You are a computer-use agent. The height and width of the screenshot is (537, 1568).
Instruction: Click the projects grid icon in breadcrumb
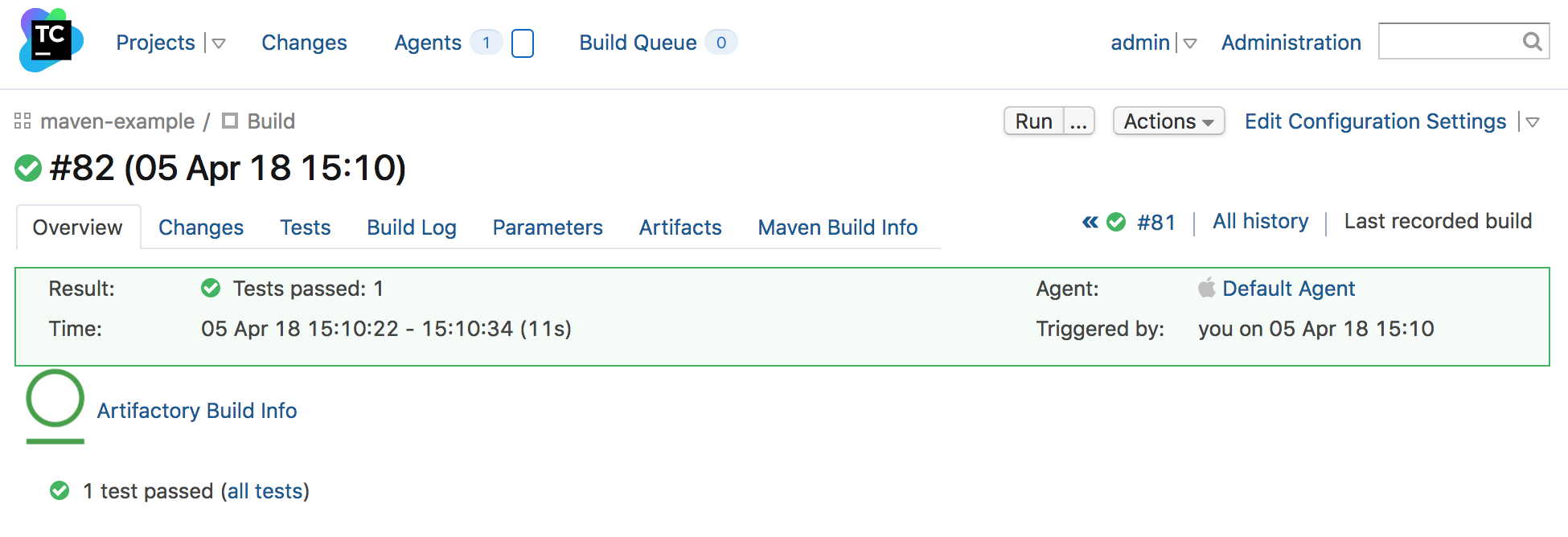point(23,121)
